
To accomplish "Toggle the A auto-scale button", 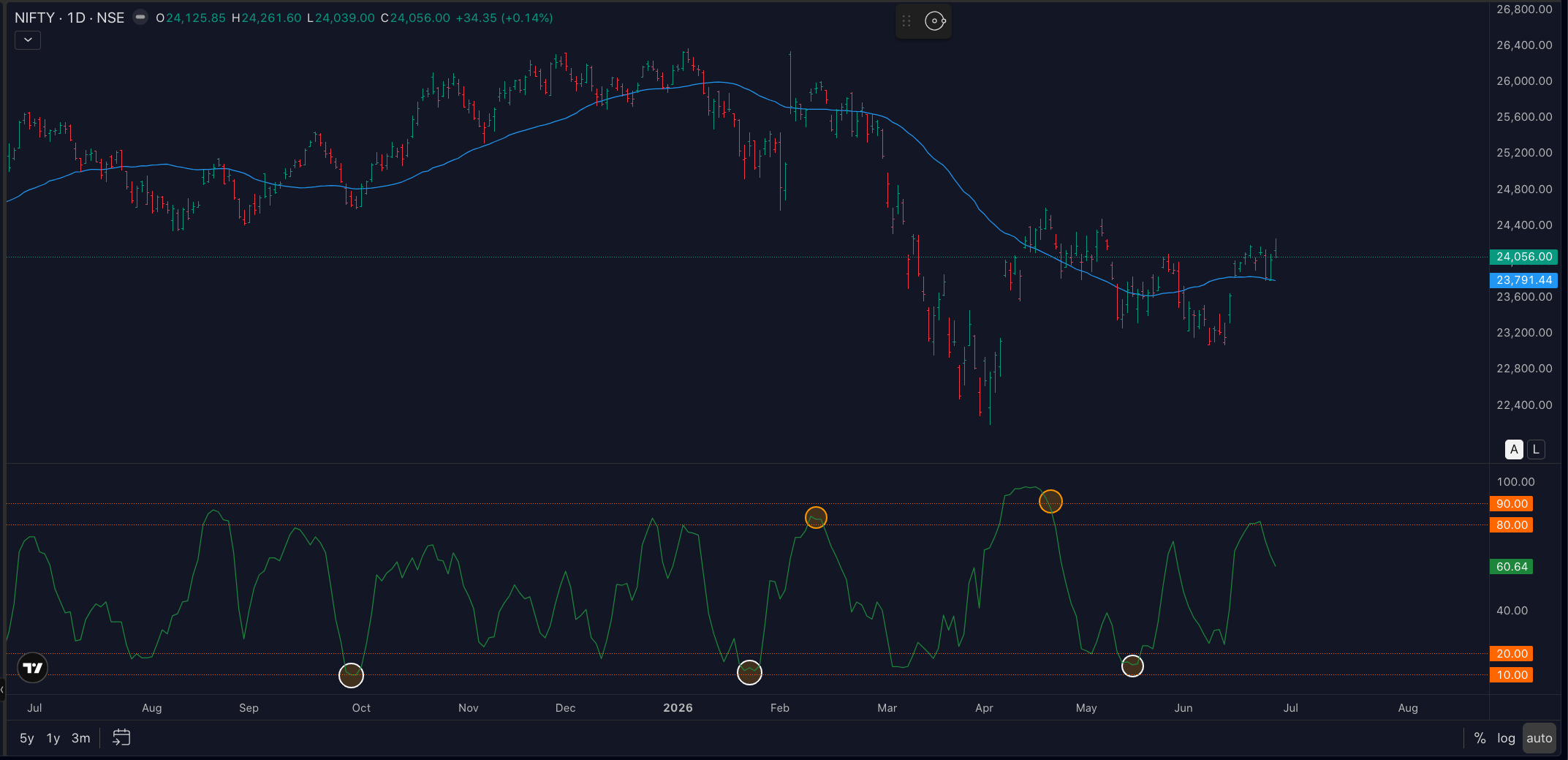I will 1514,449.
